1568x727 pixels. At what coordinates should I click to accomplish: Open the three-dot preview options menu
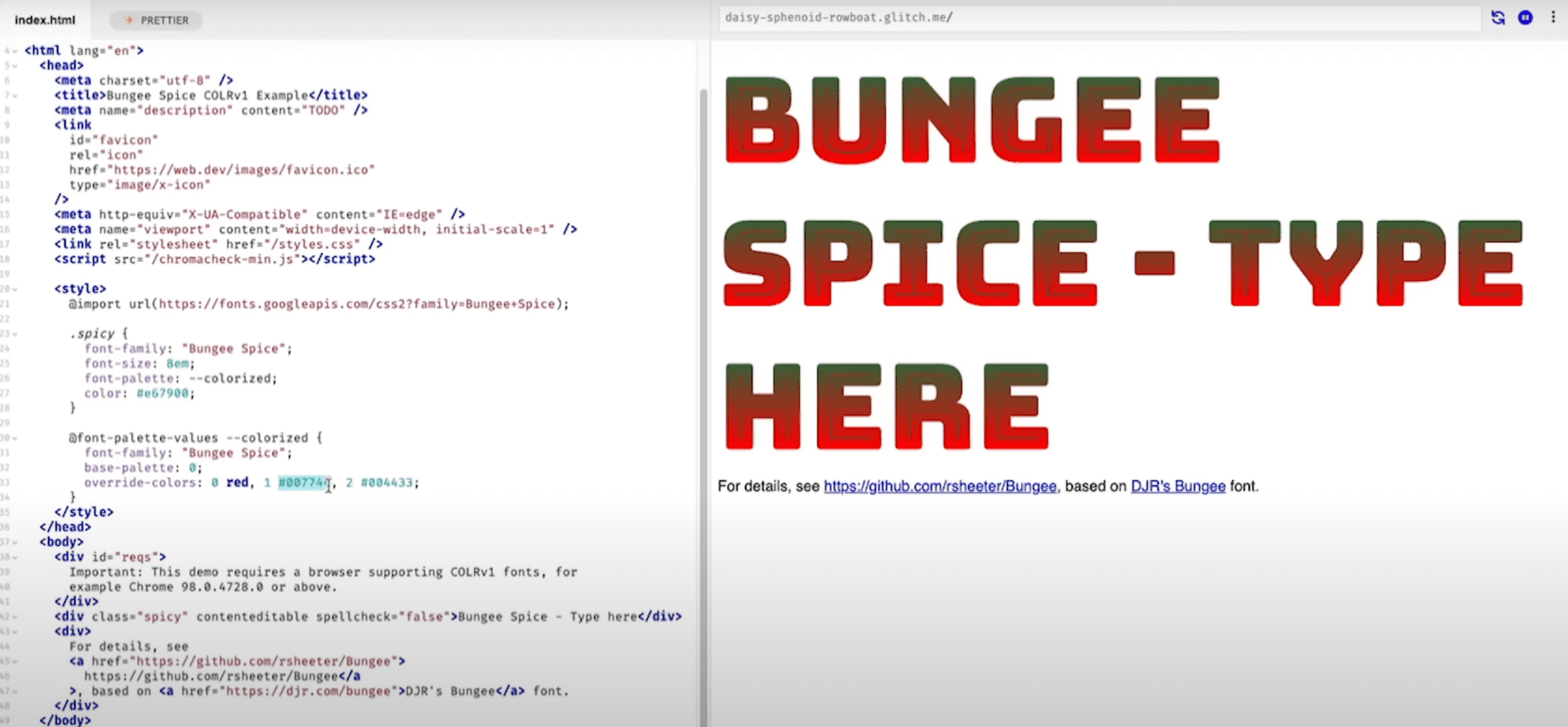point(1553,17)
